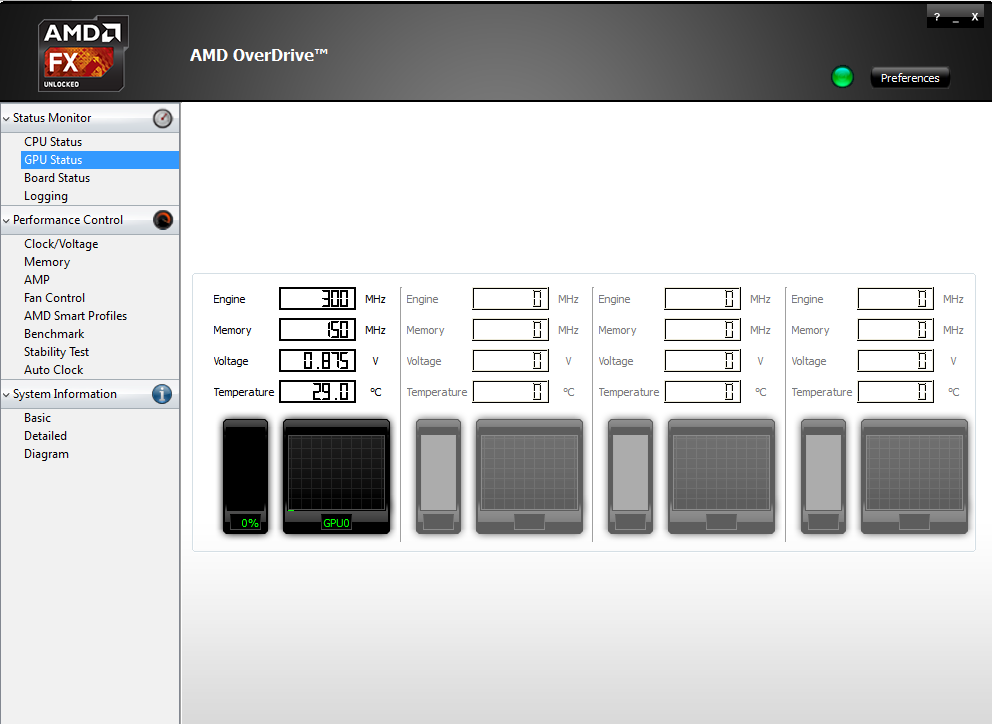Click the GPU0 Temperature readout 29.0
The width and height of the screenshot is (992, 724).
[x=318, y=392]
